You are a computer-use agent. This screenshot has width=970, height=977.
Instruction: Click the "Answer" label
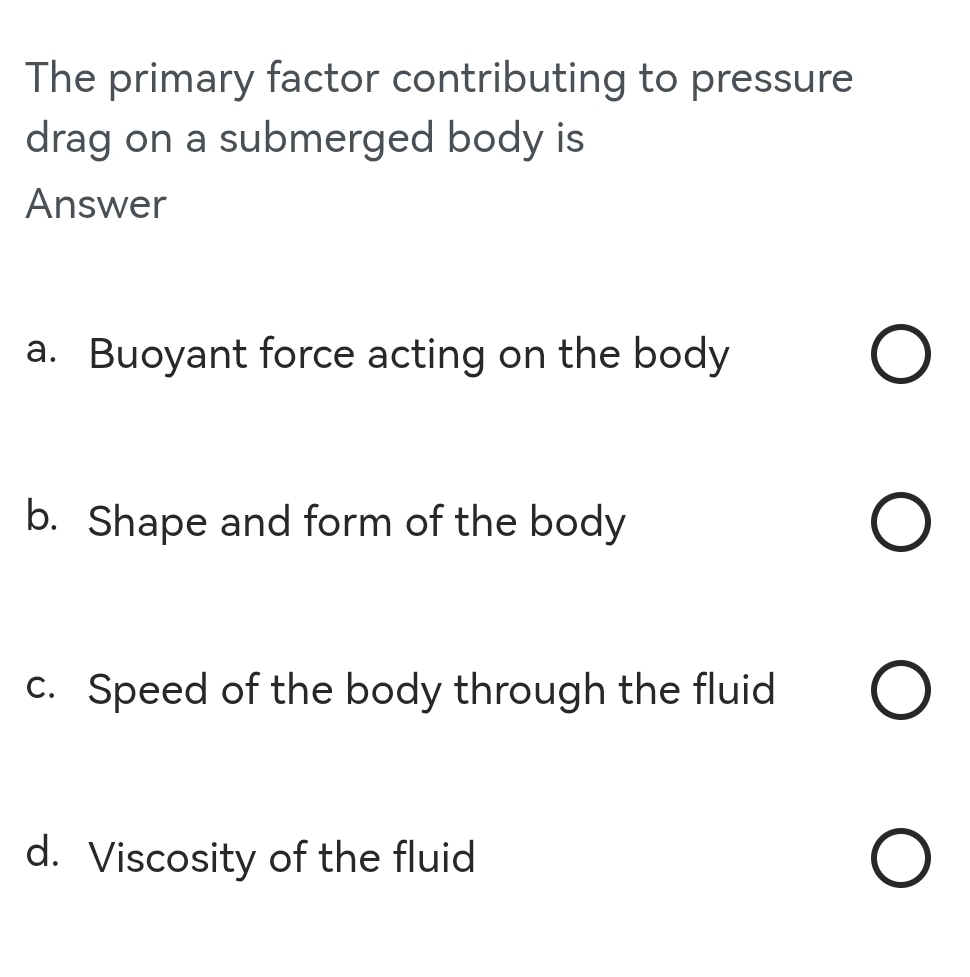click(96, 205)
